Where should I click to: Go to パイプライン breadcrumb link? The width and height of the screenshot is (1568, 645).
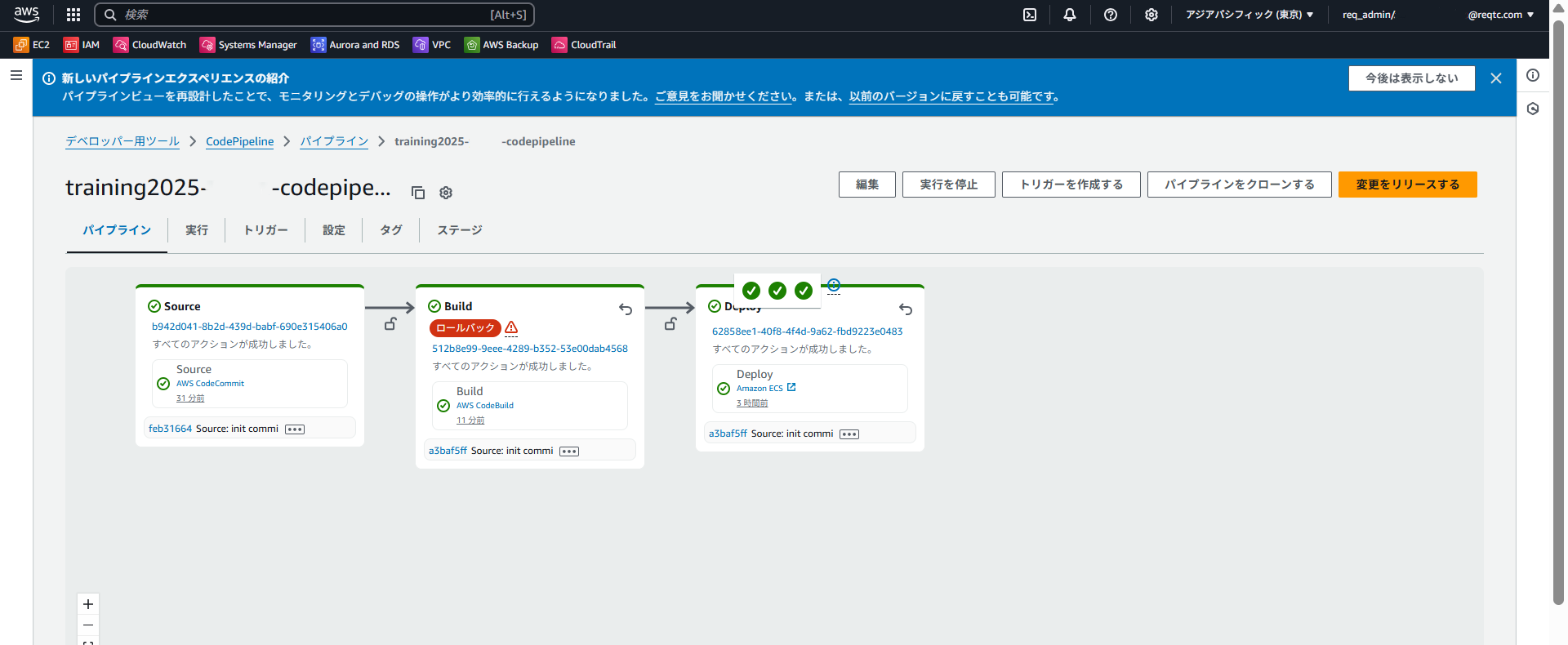pos(334,141)
